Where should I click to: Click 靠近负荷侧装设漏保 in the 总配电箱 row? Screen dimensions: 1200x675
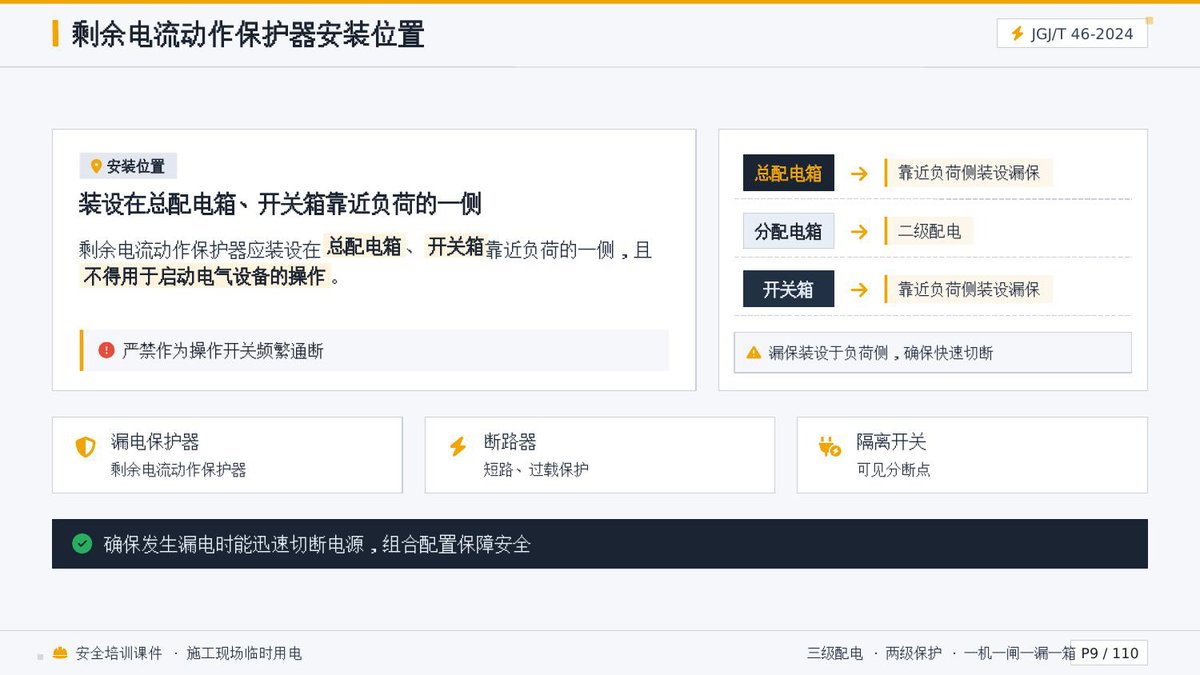point(969,173)
